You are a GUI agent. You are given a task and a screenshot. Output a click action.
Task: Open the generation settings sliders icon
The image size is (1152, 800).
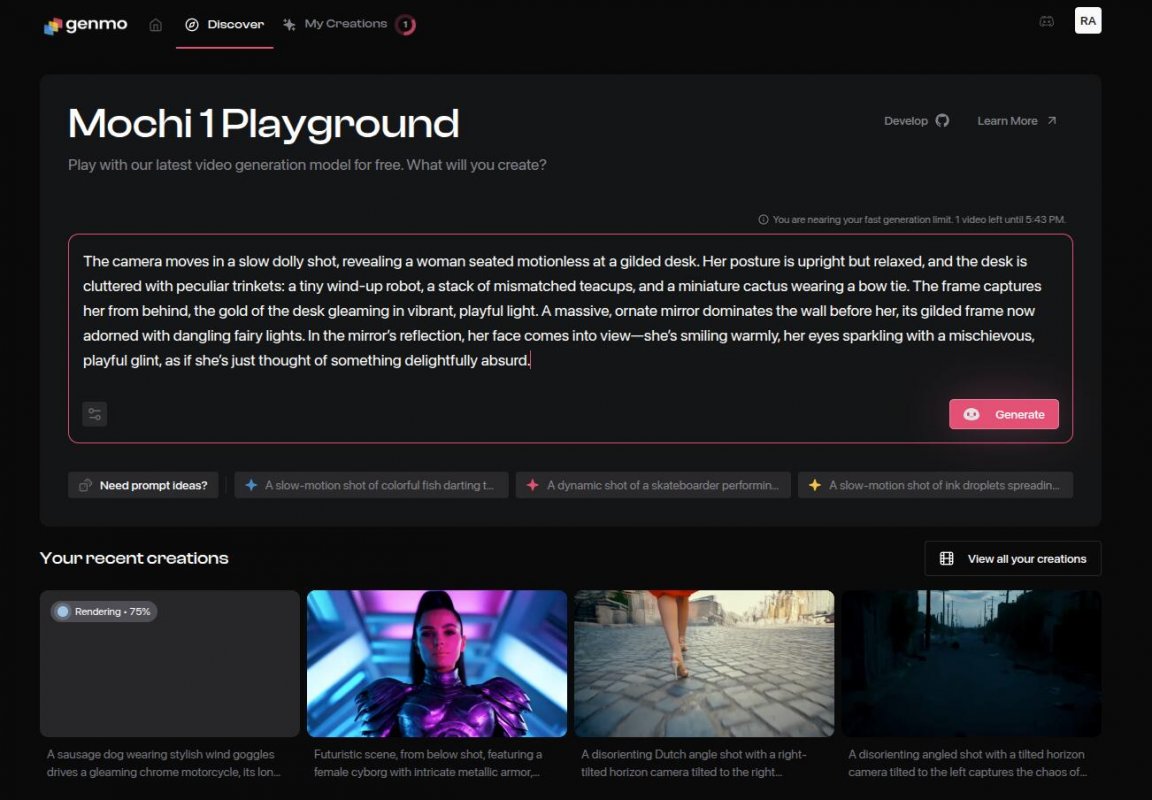coord(95,414)
